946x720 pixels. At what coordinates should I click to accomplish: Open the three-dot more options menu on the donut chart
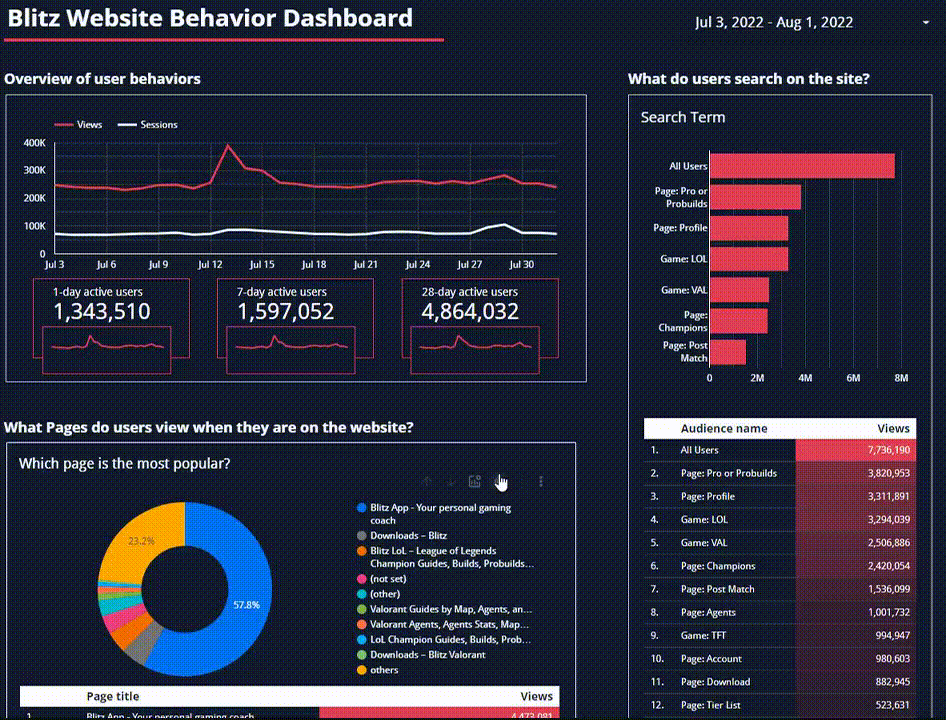541,481
